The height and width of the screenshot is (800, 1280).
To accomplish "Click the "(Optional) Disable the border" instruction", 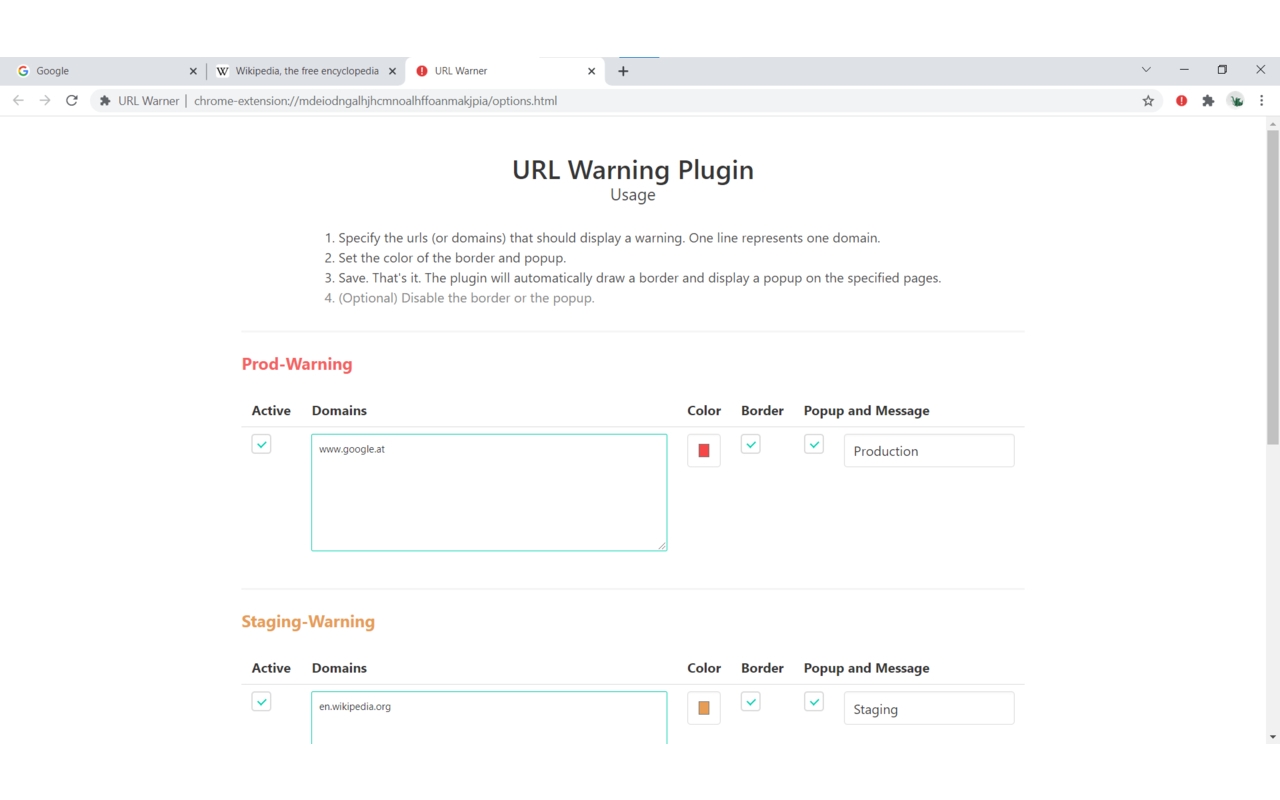I will coord(466,298).
